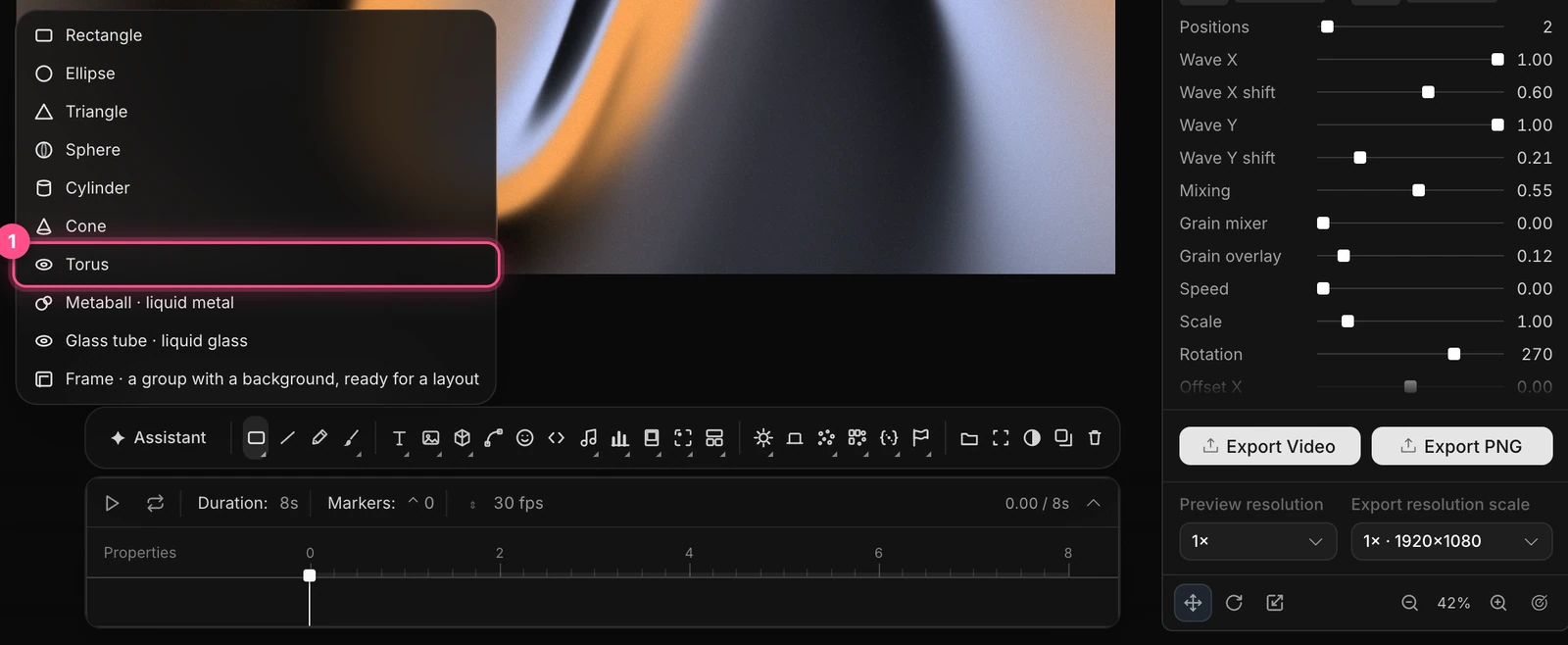Pick the text tool
Viewport: 1568px width, 645px height.
pos(399,438)
